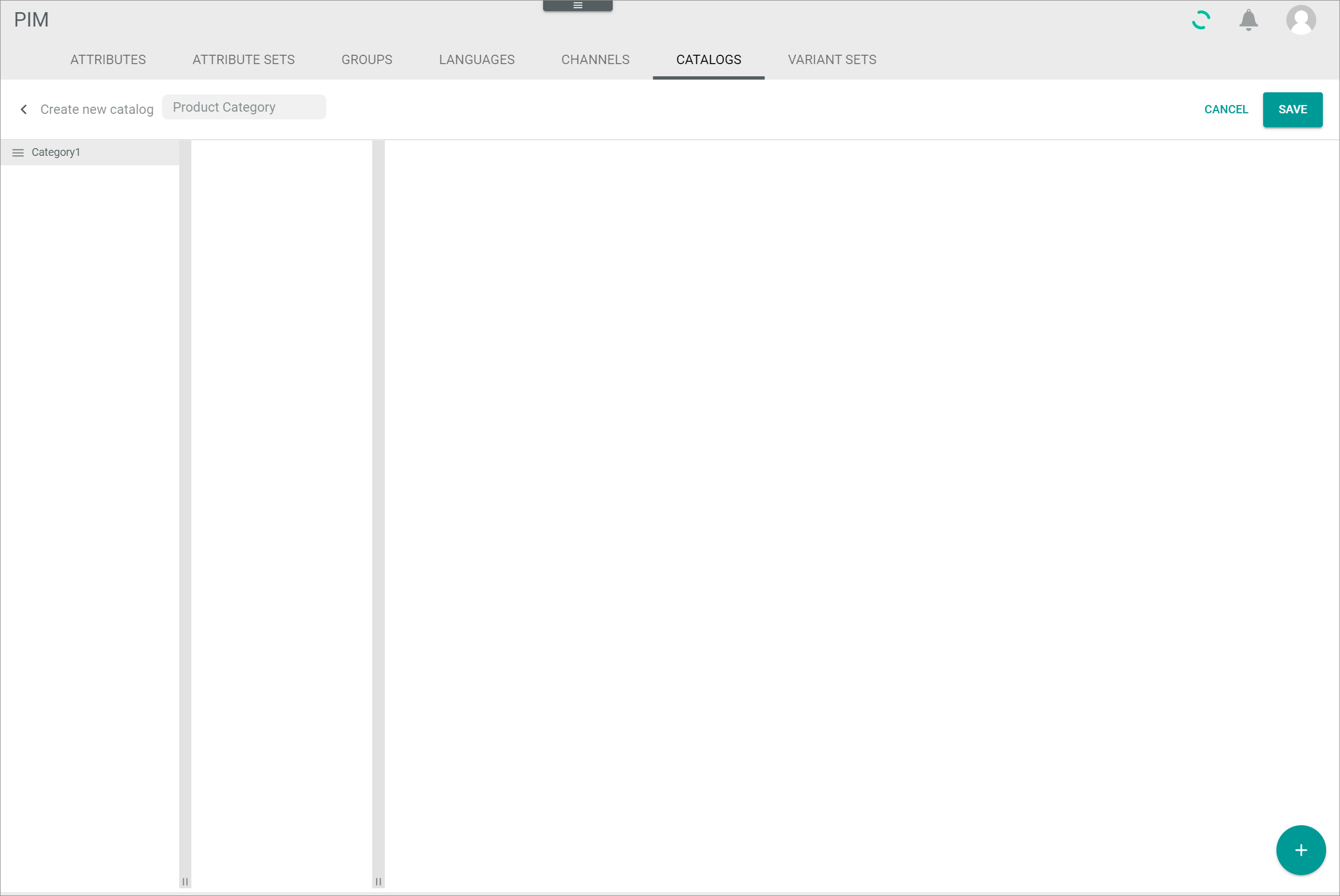Click the left column resize handle
1340x896 pixels.
click(x=184, y=881)
